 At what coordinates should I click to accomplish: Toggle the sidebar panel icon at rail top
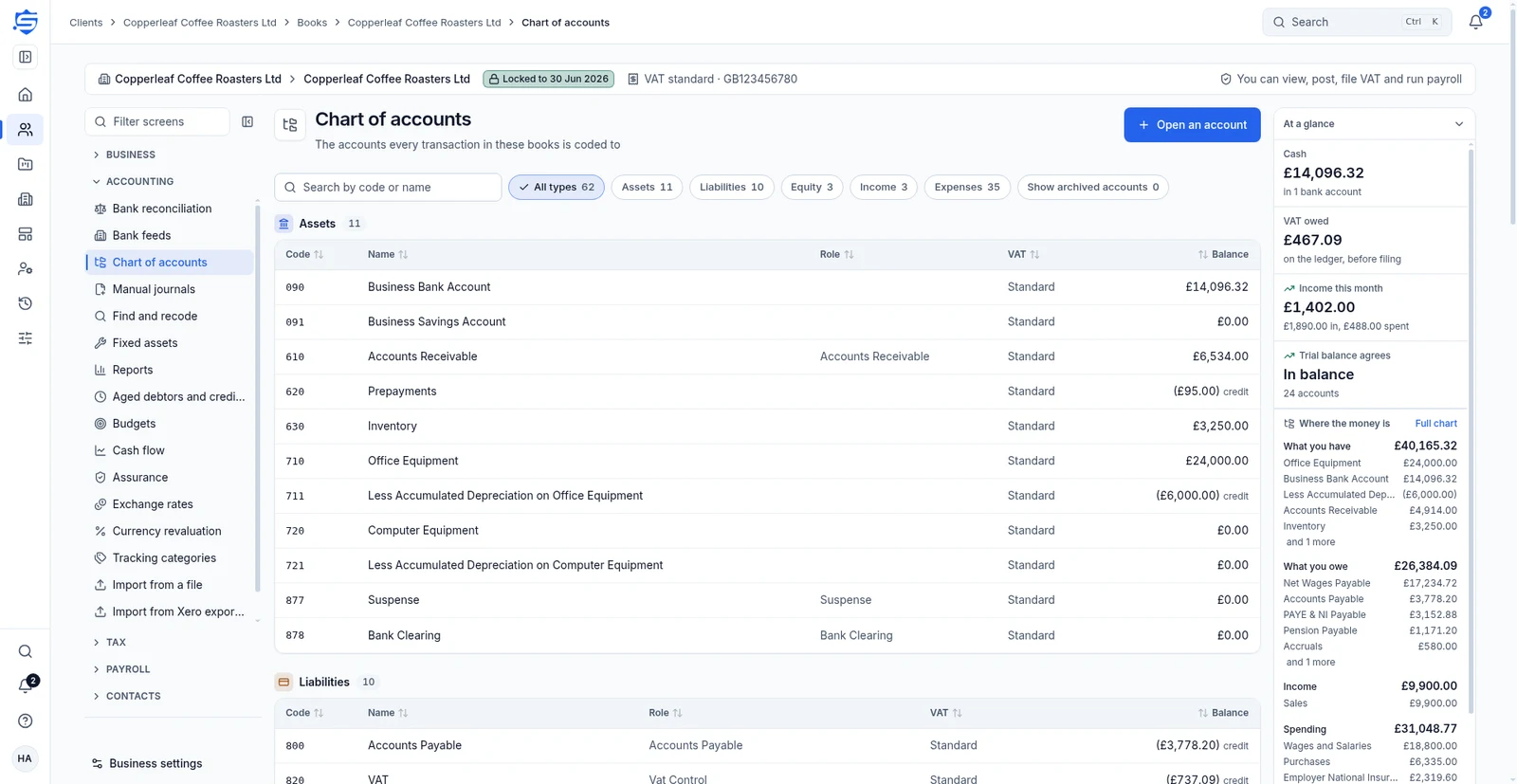26,57
